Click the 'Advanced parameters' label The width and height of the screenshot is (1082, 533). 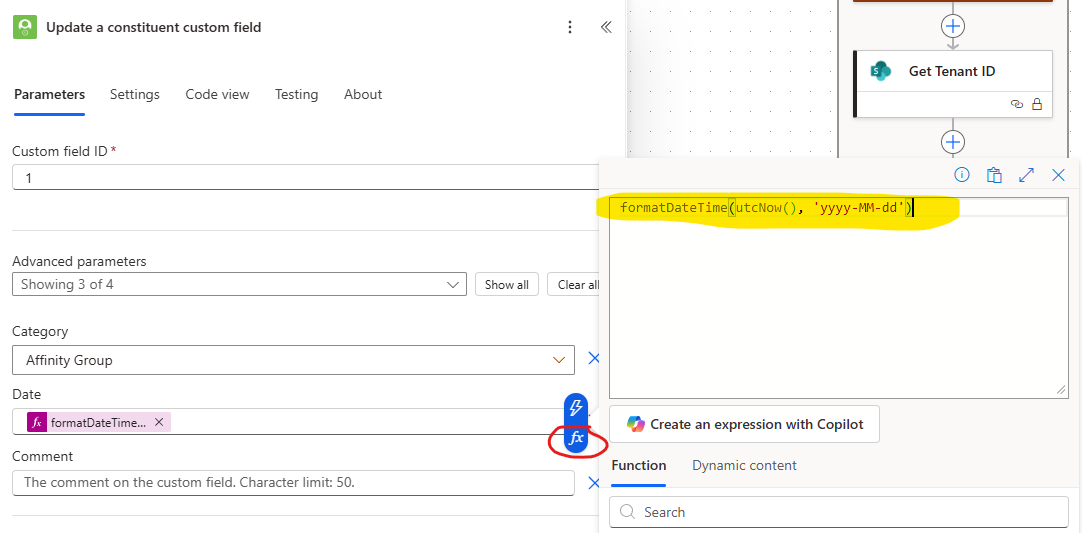click(79, 261)
